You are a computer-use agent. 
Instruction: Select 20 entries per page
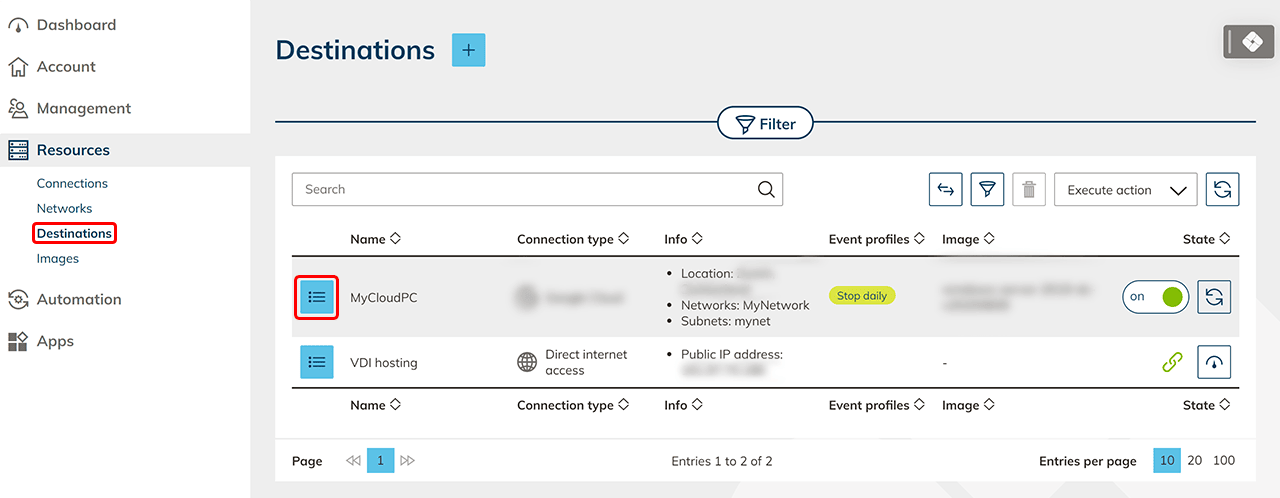(x=1195, y=460)
